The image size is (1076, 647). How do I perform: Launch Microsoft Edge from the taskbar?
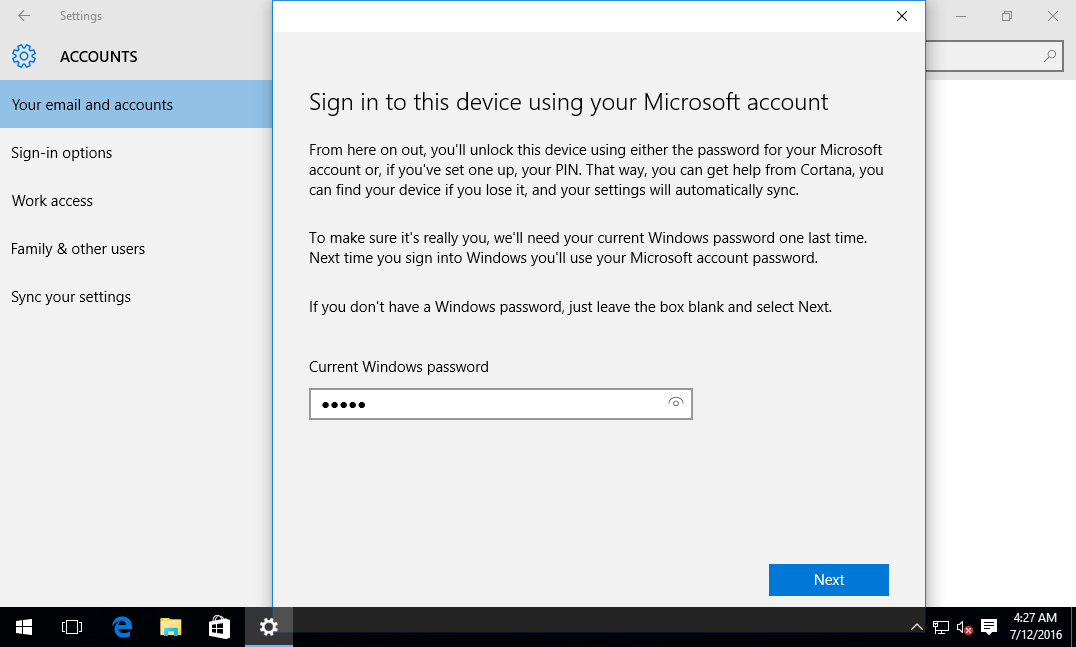121,627
